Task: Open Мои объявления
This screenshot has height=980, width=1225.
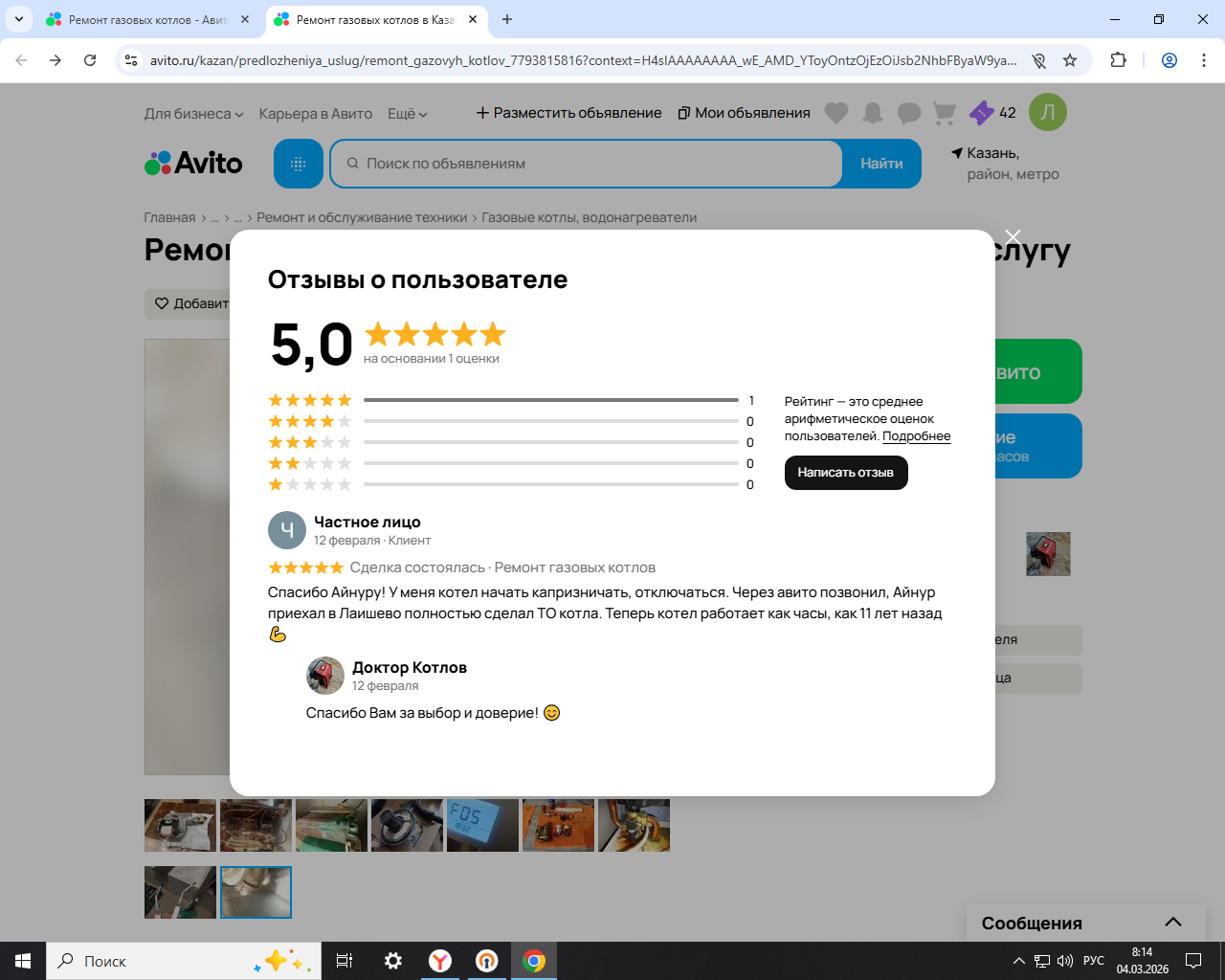Action: pyautogui.click(x=744, y=113)
